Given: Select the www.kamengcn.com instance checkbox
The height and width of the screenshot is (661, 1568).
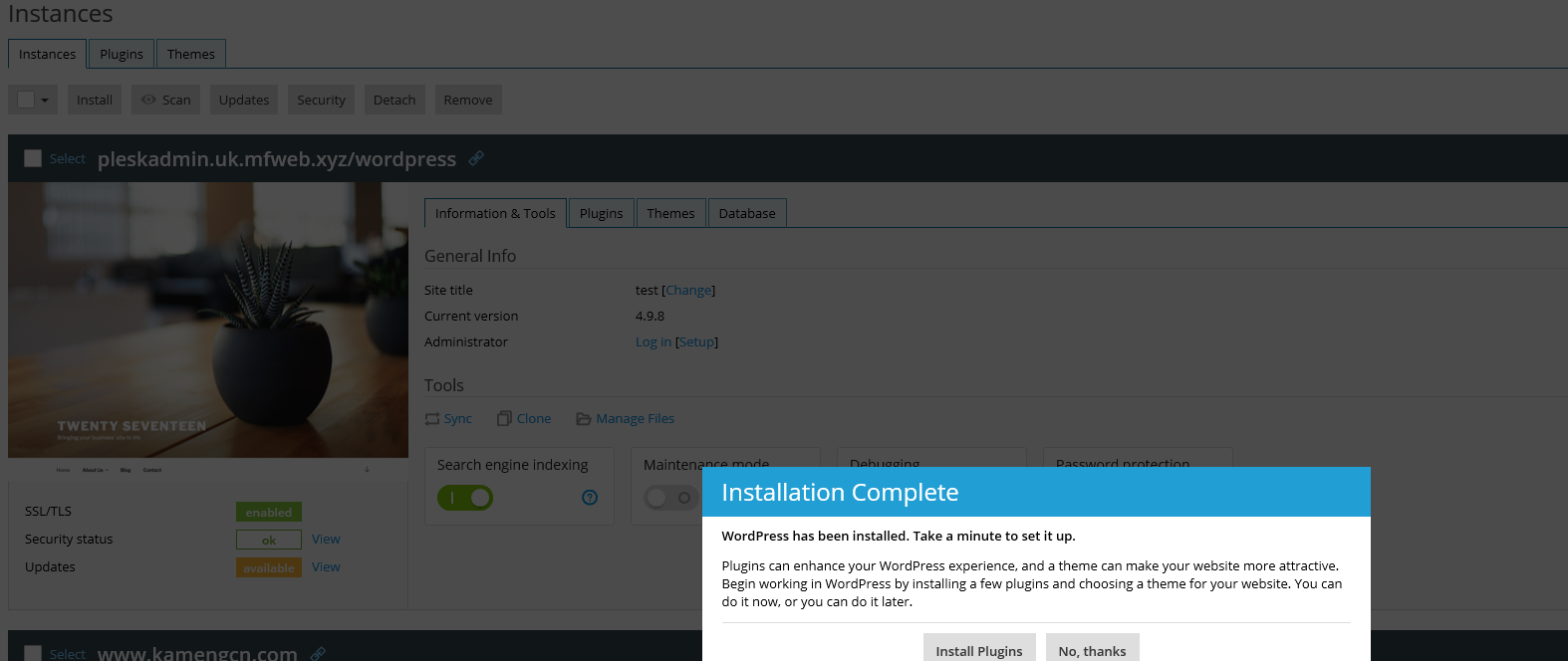Looking at the screenshot, I should tap(33, 653).
